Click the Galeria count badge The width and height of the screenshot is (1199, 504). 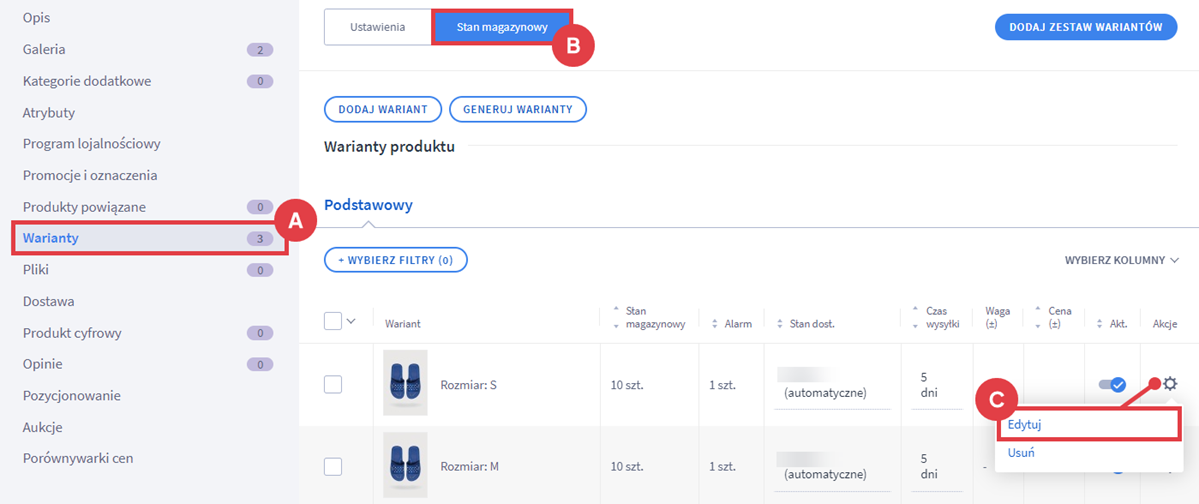coord(259,49)
